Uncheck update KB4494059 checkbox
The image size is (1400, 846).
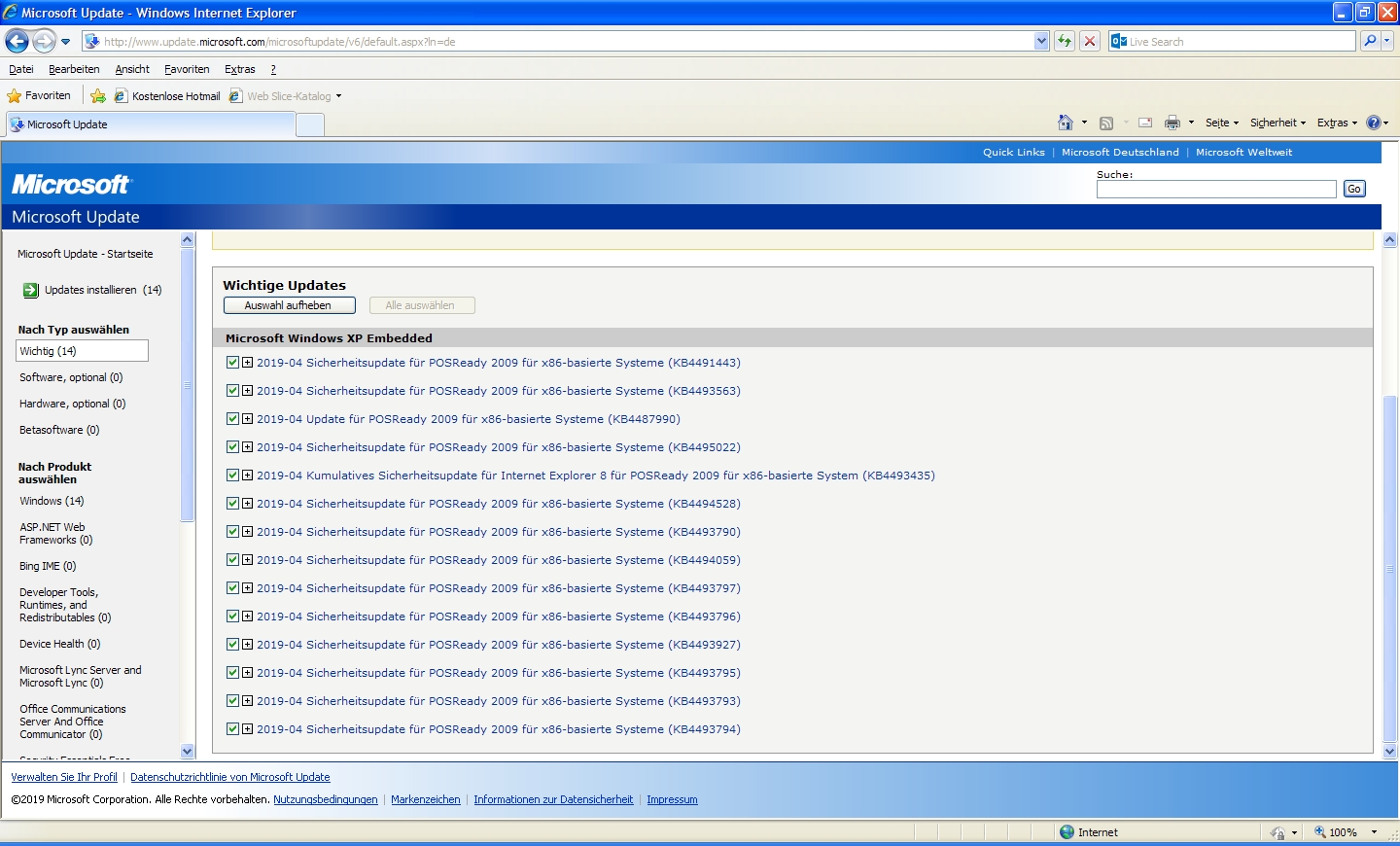(232, 560)
